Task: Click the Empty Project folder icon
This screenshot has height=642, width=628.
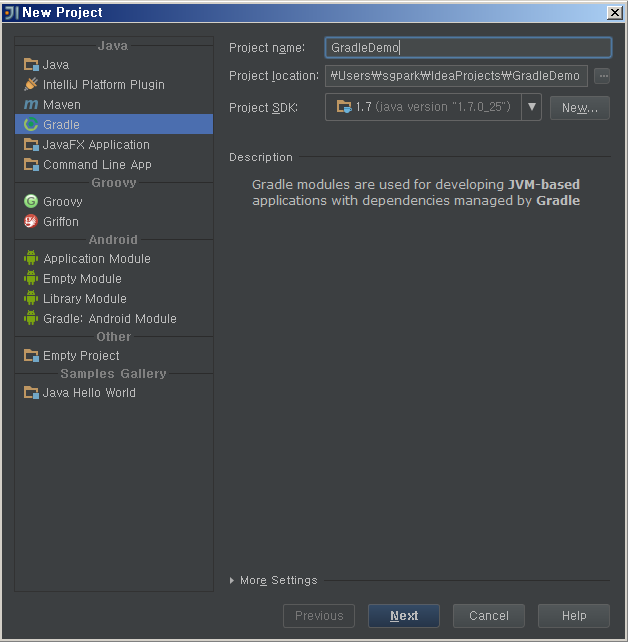Action: click(x=31, y=355)
